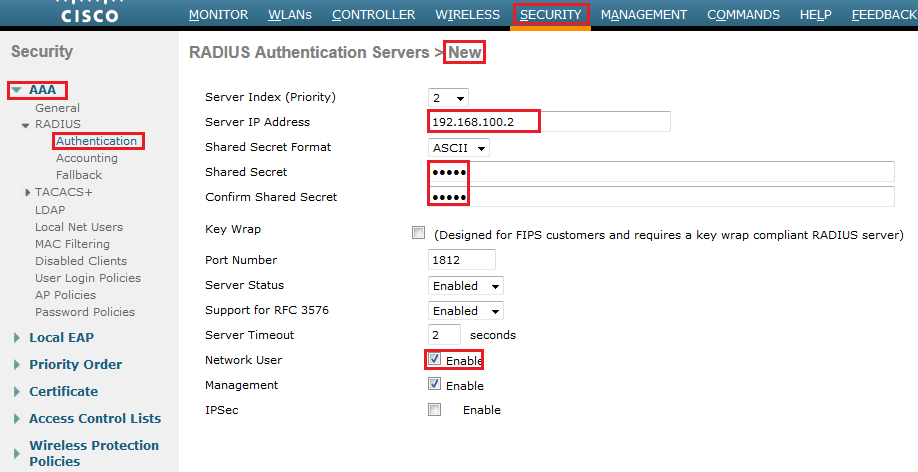The width and height of the screenshot is (918, 472).
Task: Expand the Certificate section
Action: (x=17, y=392)
